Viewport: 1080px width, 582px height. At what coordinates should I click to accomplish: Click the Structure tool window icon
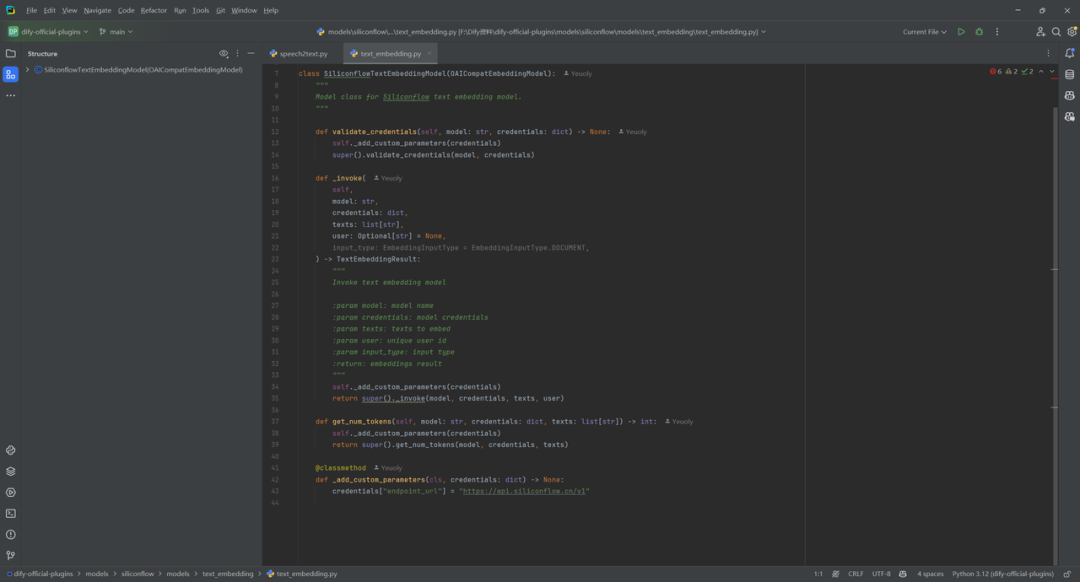coord(10,74)
